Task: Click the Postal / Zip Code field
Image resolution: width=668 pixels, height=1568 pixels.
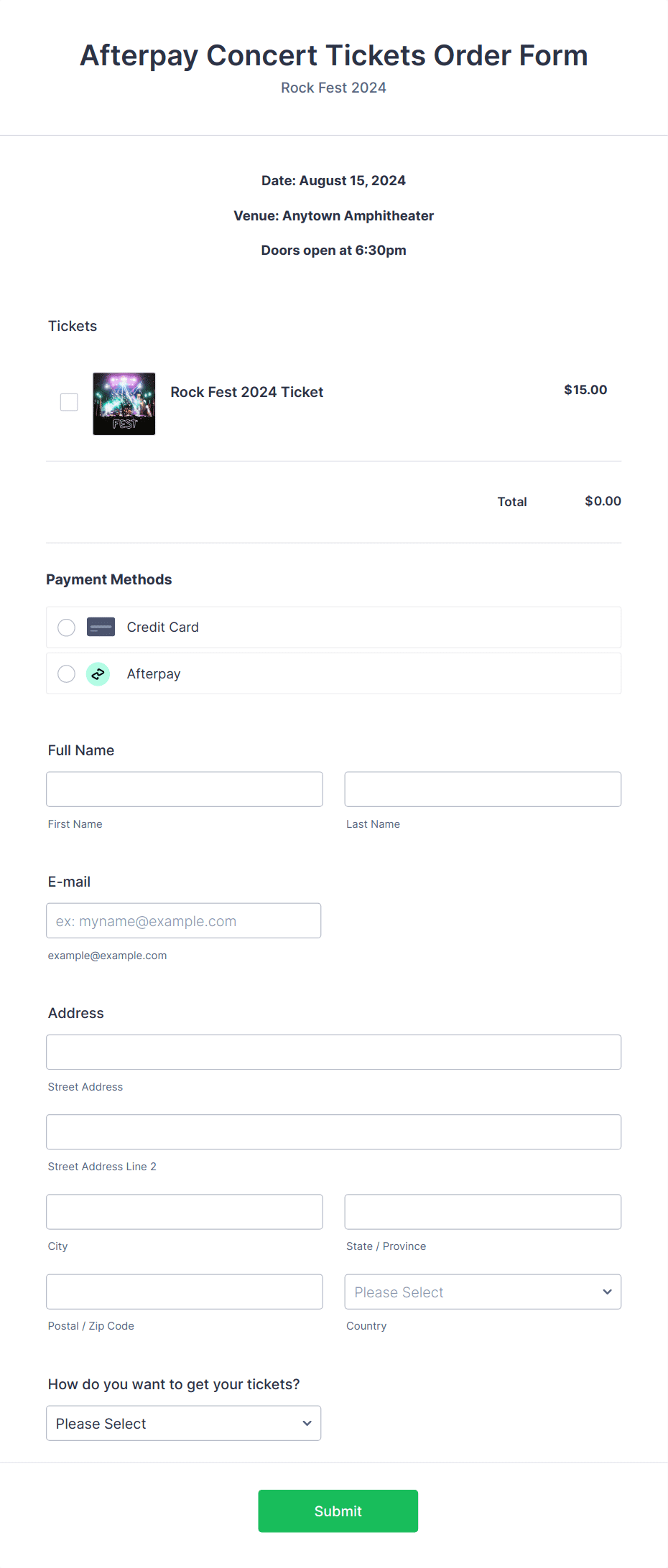Action: tap(184, 1291)
